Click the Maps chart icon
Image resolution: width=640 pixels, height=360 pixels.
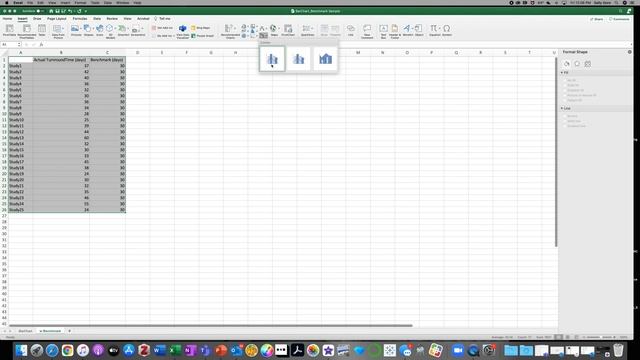274,29
